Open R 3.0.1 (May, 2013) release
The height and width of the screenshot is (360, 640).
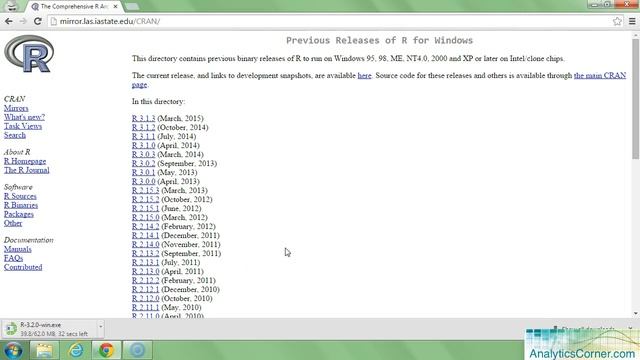[143, 172]
